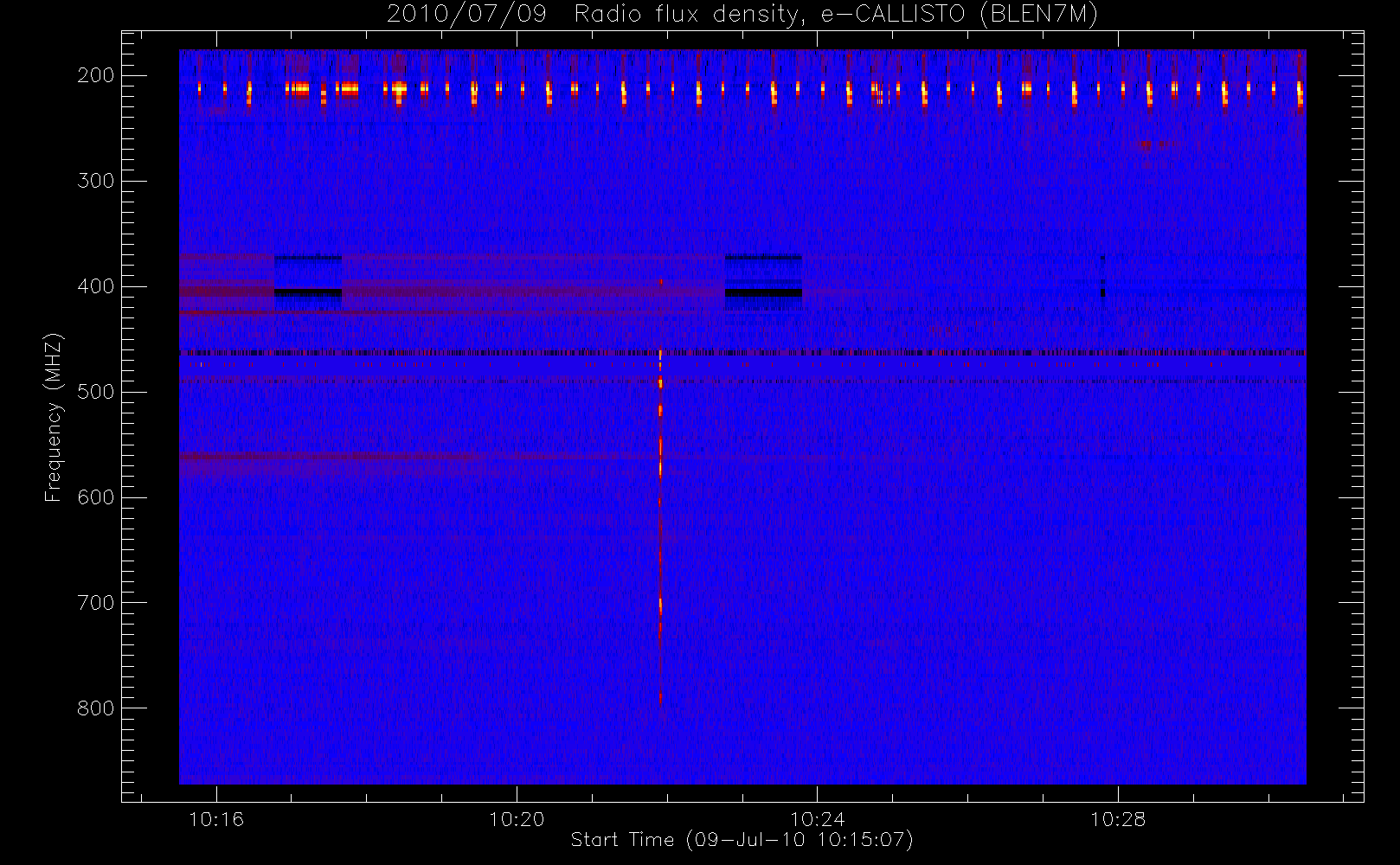Click the 600 frequency tick label
Screen dimensions: 1400x865
point(96,497)
